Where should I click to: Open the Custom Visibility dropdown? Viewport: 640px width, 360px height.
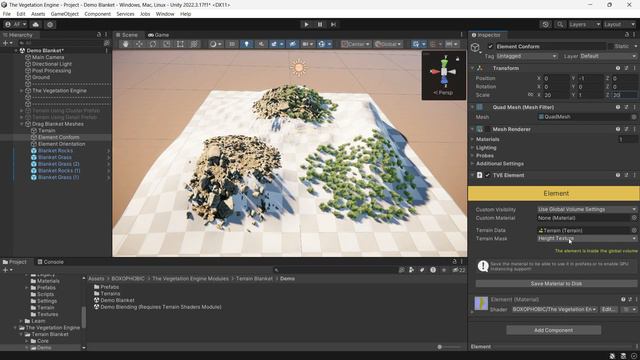(587, 209)
